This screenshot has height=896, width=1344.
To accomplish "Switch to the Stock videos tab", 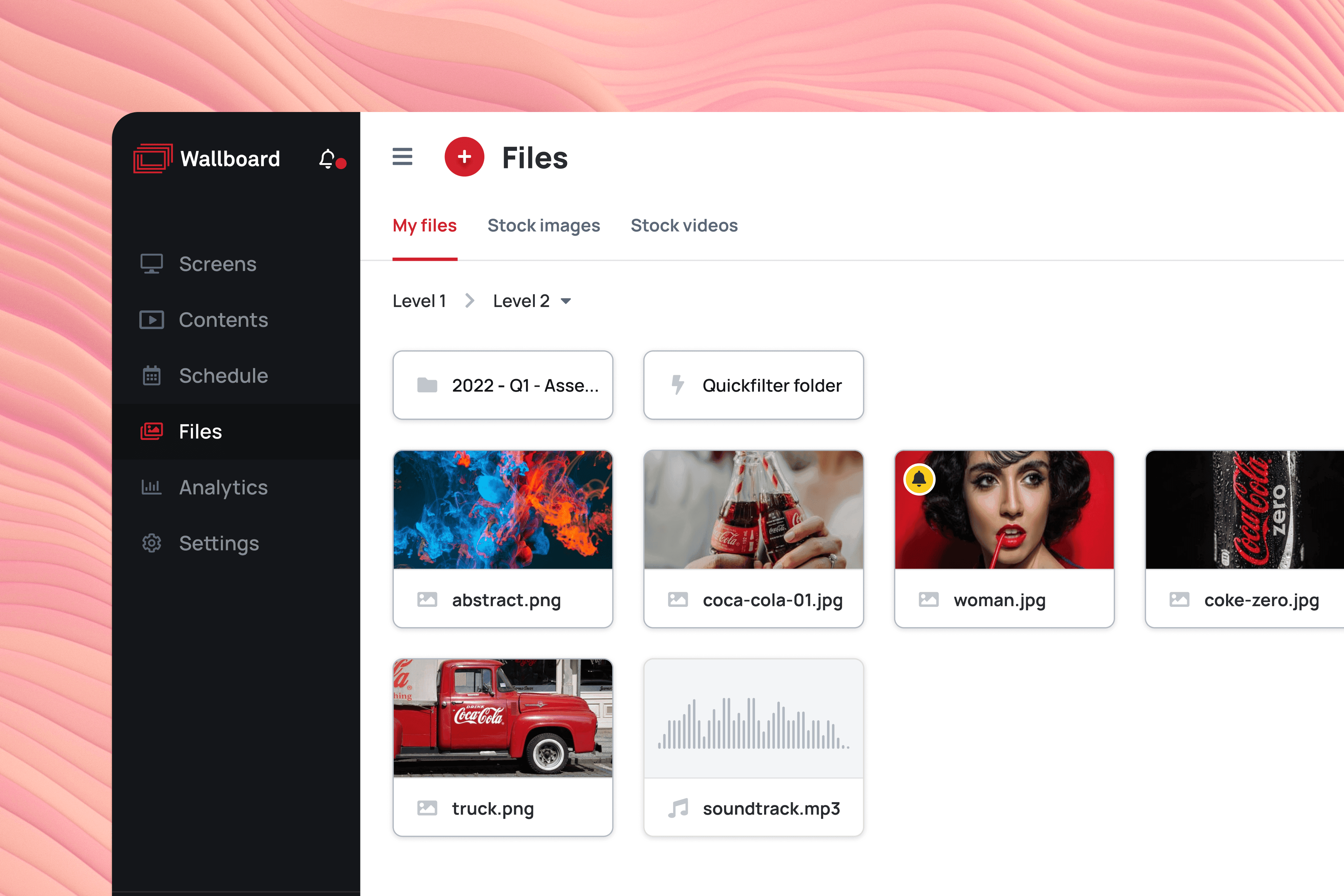I will (x=684, y=226).
